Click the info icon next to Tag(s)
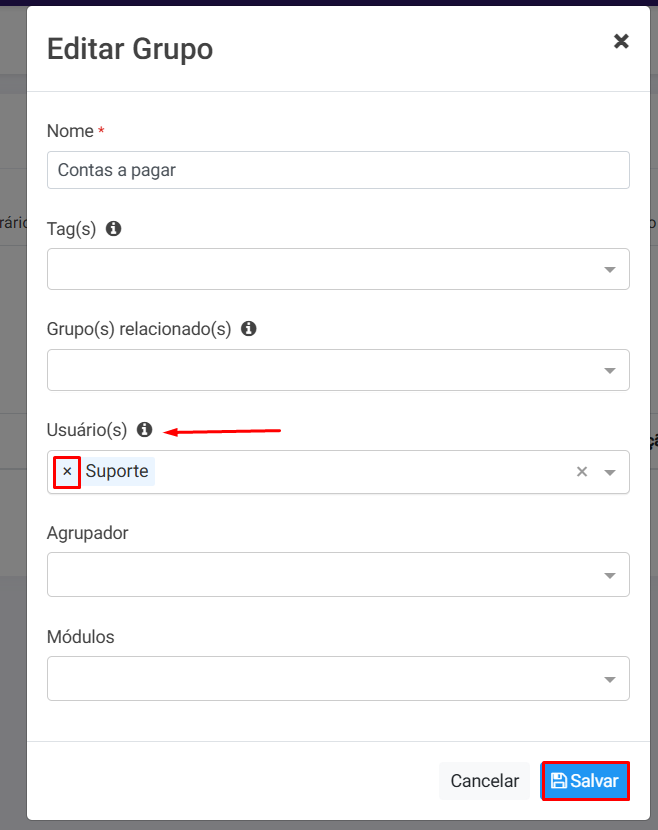This screenshot has width=658, height=830. click(114, 229)
